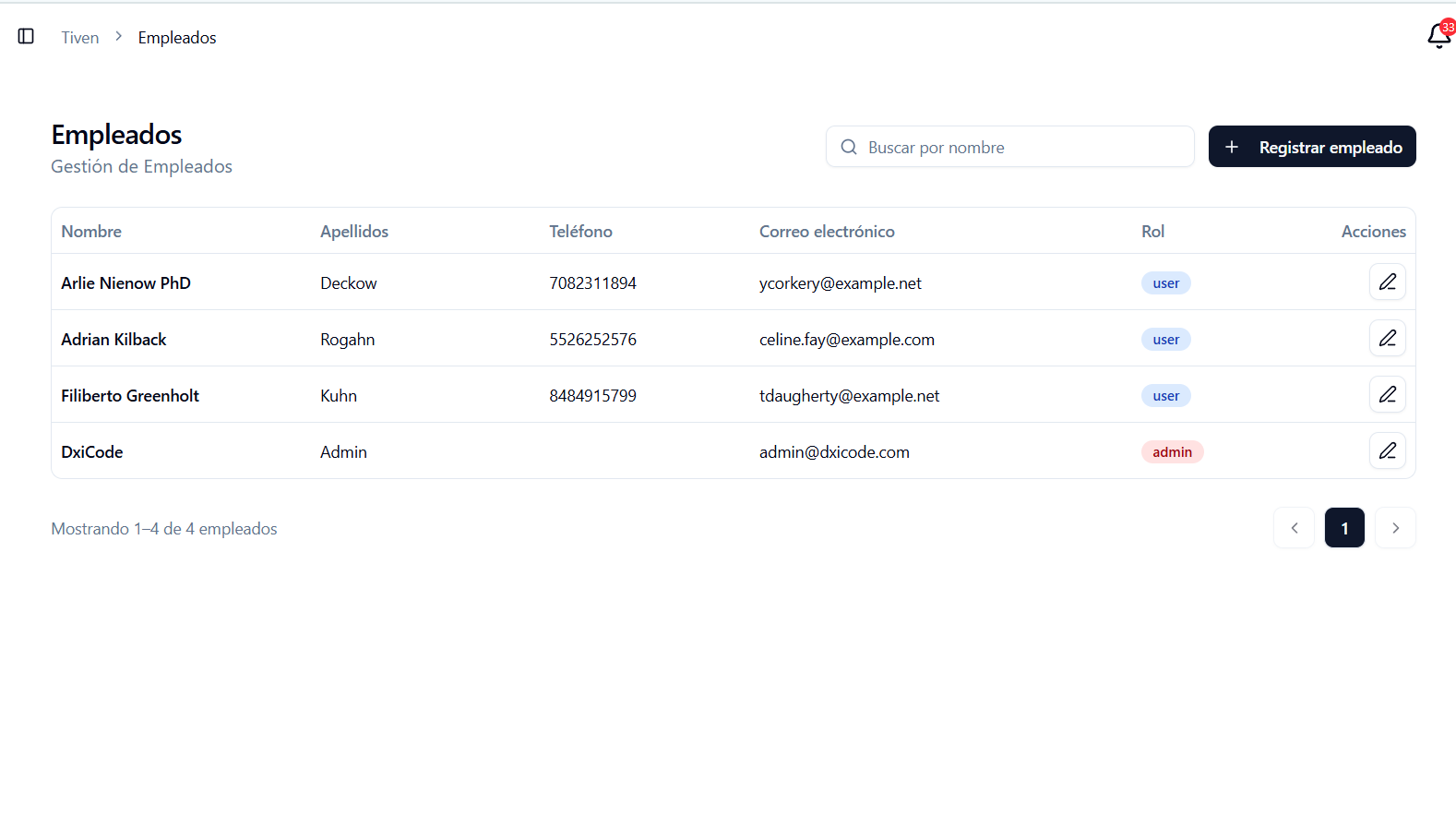
Task: Click the plus icon on Registrar empleado
Action: (1232, 148)
